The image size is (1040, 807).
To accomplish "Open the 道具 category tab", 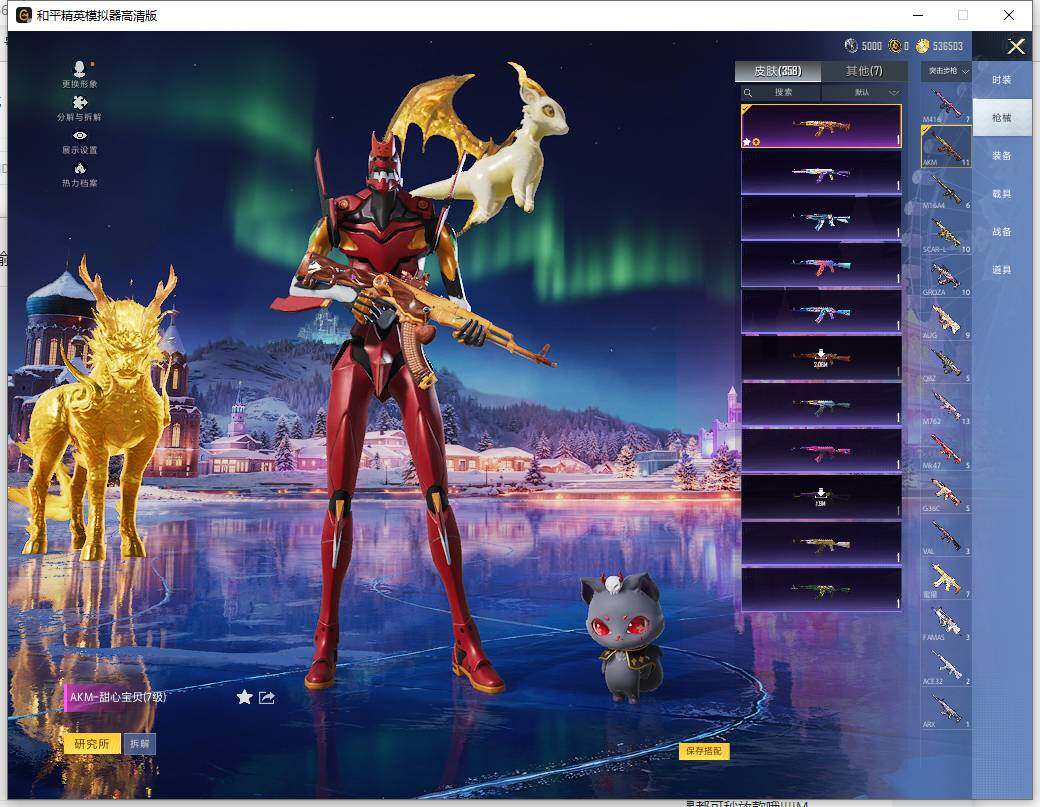I will (x=1002, y=270).
